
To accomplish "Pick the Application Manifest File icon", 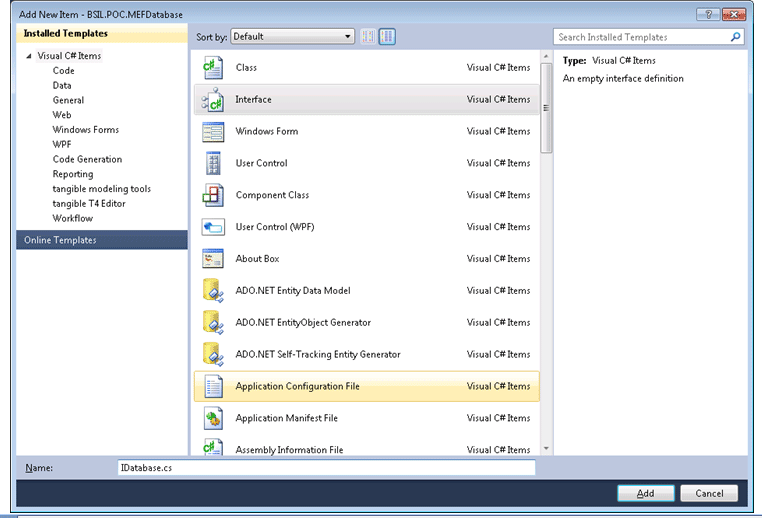I will coord(213,418).
